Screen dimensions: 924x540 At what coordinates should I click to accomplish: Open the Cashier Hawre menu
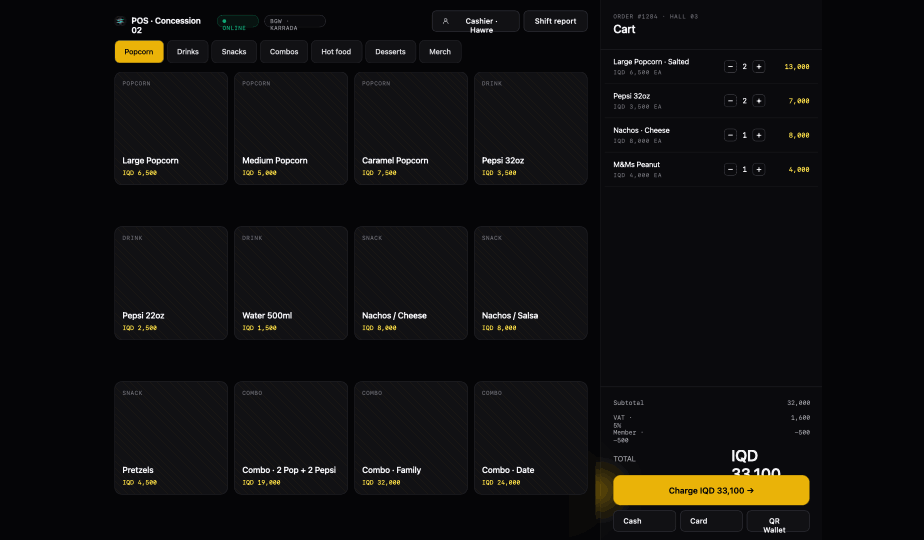pyautogui.click(x=476, y=21)
